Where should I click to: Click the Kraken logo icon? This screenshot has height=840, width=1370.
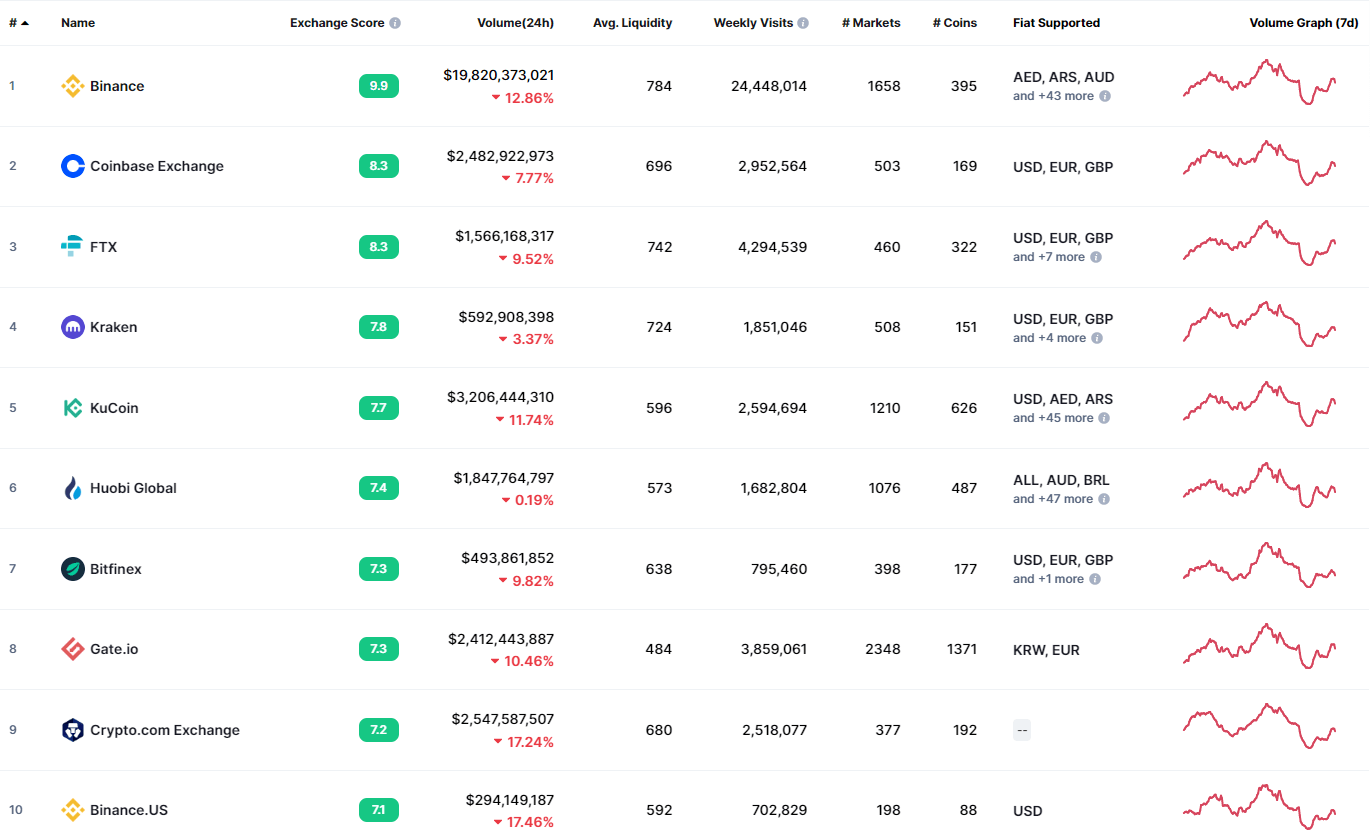72,327
